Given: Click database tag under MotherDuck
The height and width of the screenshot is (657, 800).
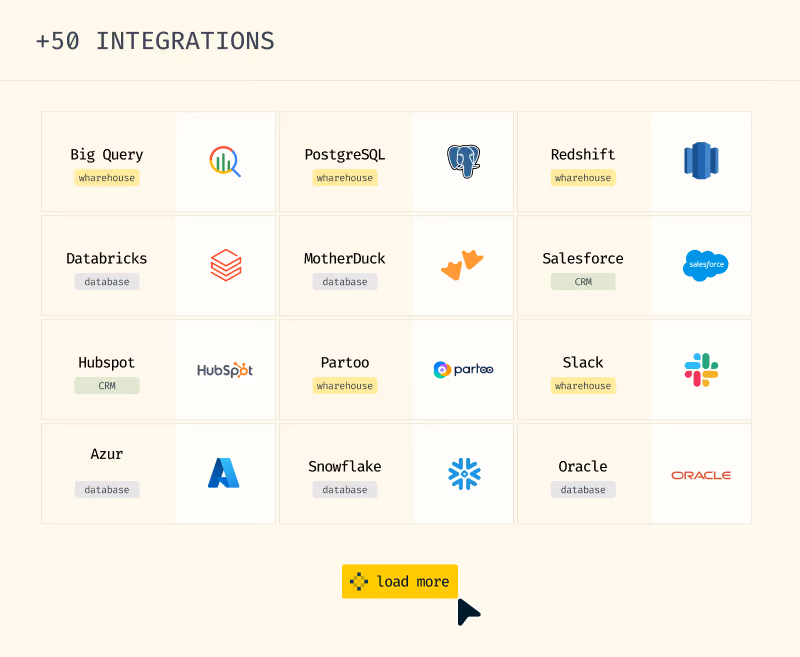Looking at the screenshot, I should tap(345, 282).
